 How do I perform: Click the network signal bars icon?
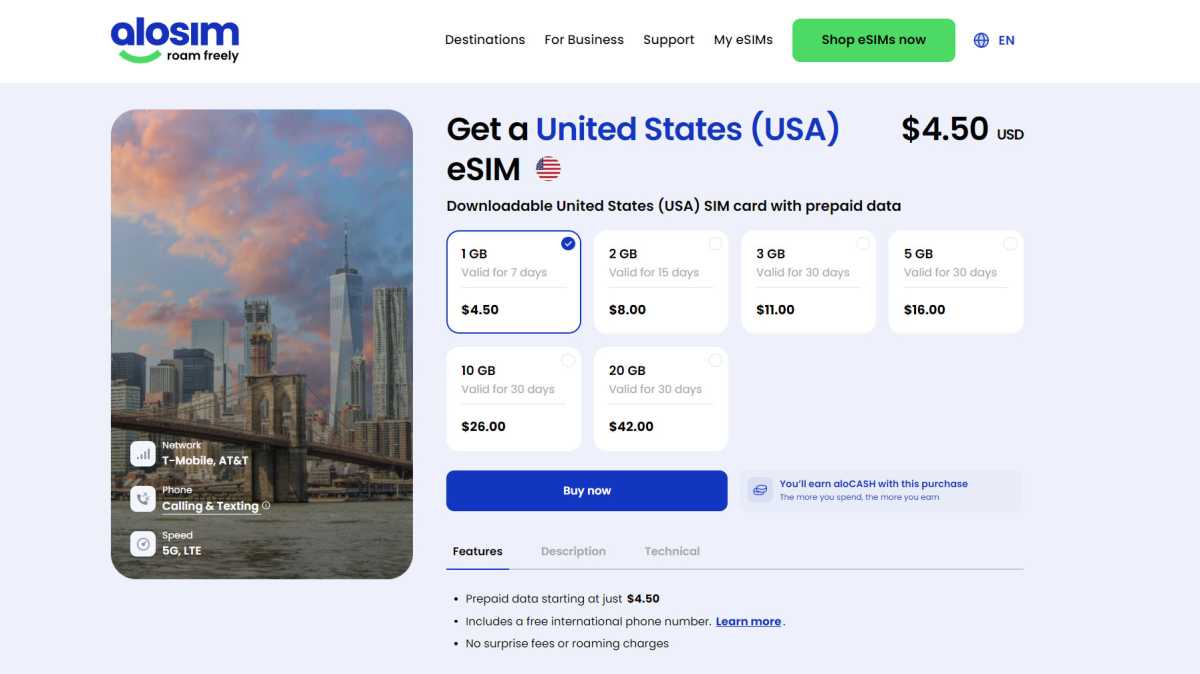click(x=143, y=454)
